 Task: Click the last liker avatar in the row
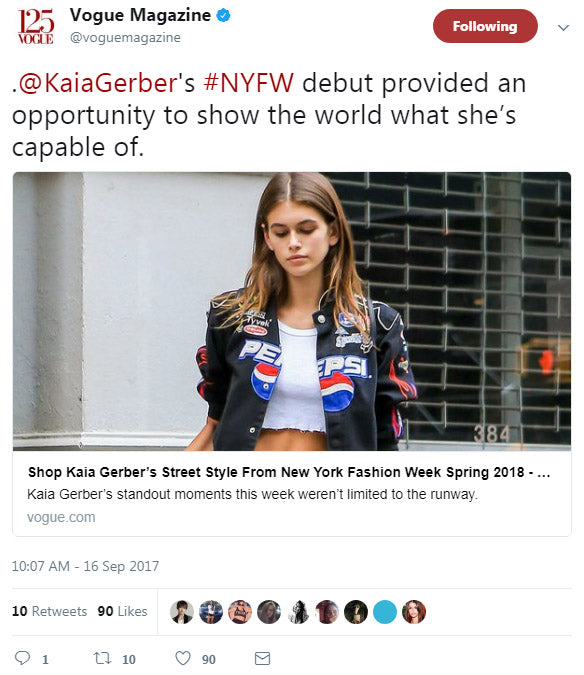[x=414, y=612]
